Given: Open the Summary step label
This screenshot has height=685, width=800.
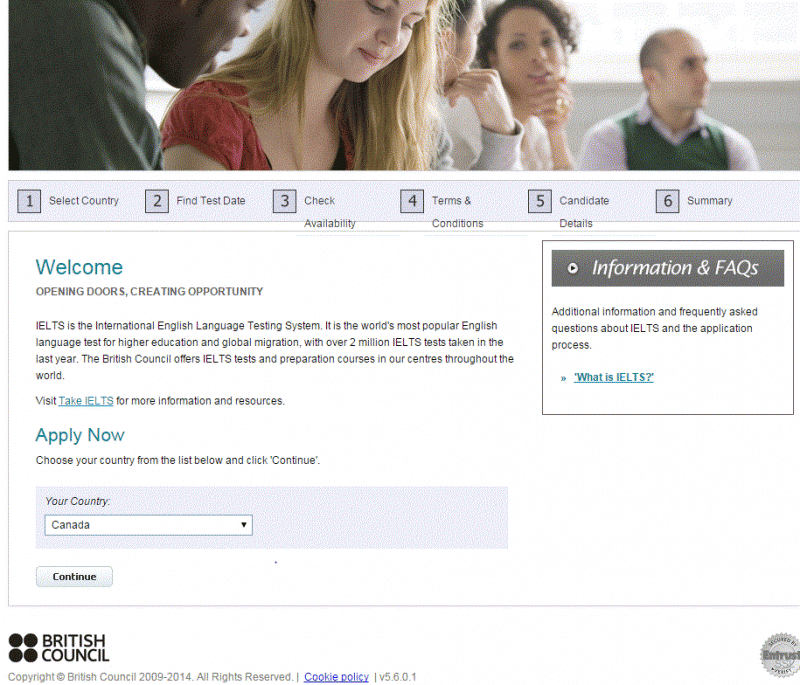Looking at the screenshot, I should tap(709, 201).
